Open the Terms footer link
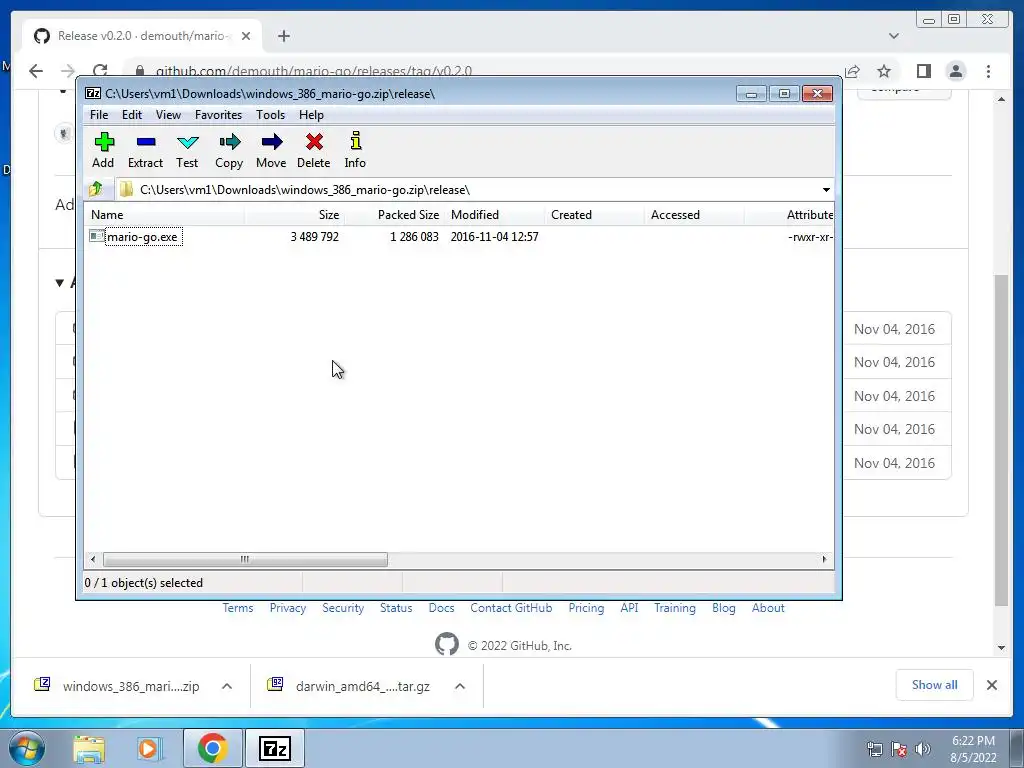 click(238, 608)
